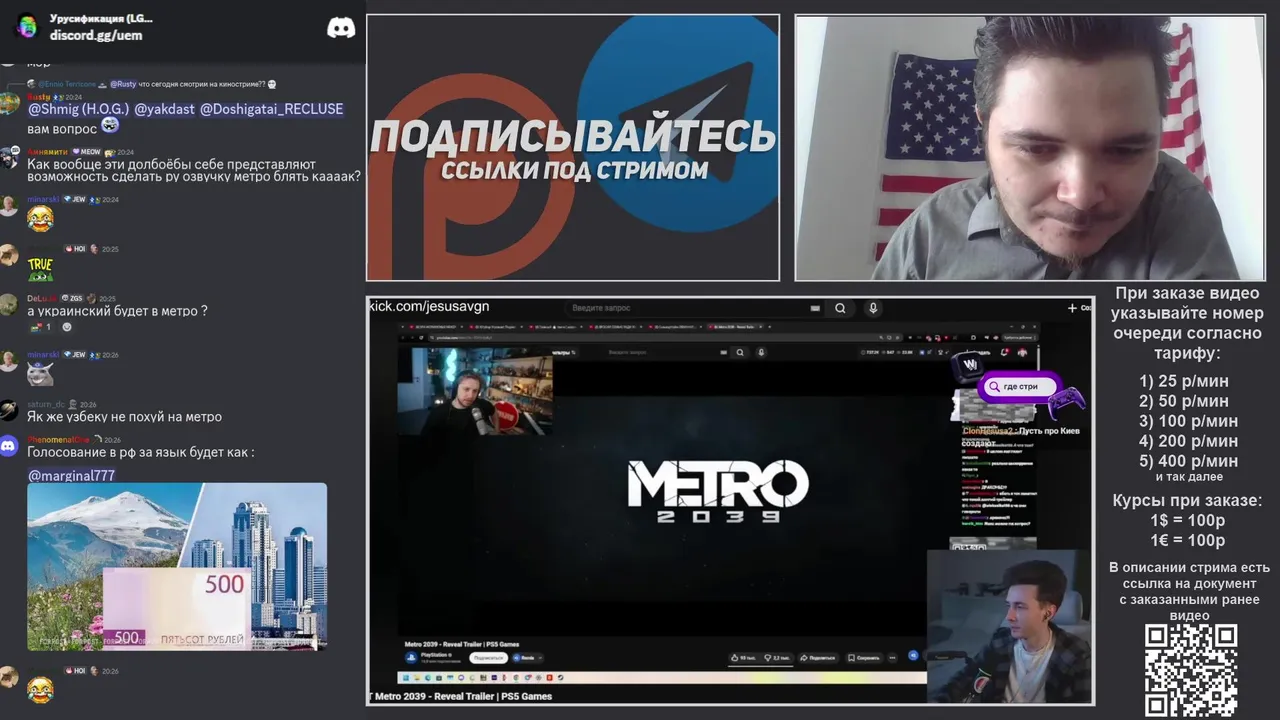This screenshot has height=720, width=1280.
Task: Click the '1$ = 100р' exchange rate line
Action: (1187, 521)
